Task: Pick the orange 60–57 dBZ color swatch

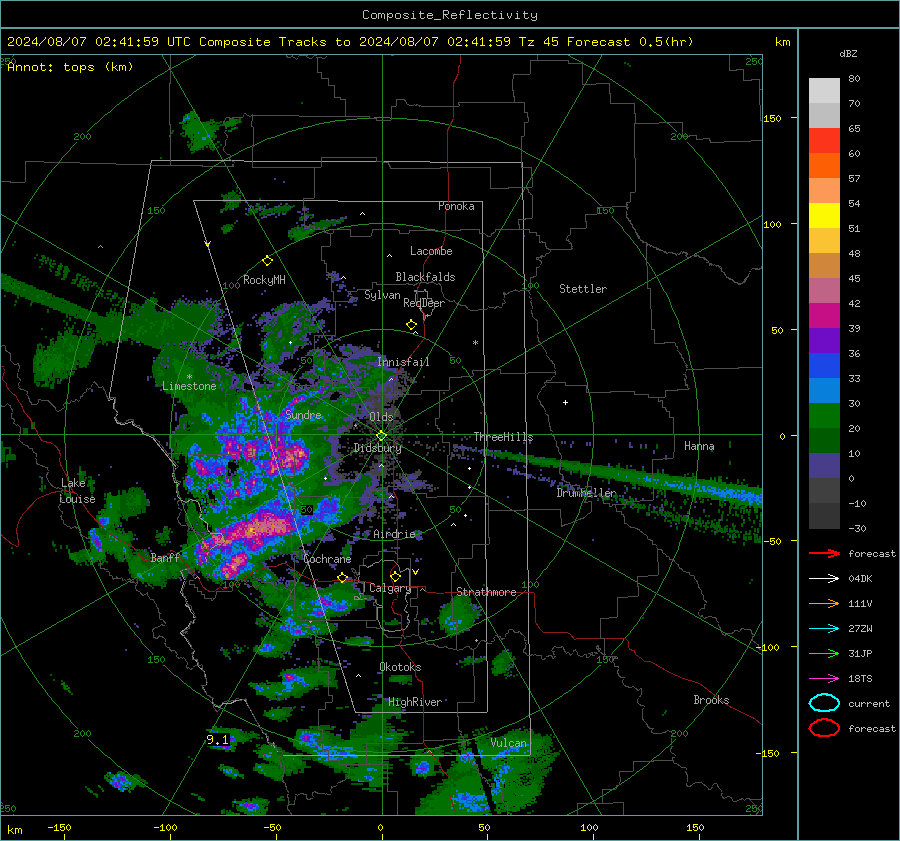Action: click(824, 165)
